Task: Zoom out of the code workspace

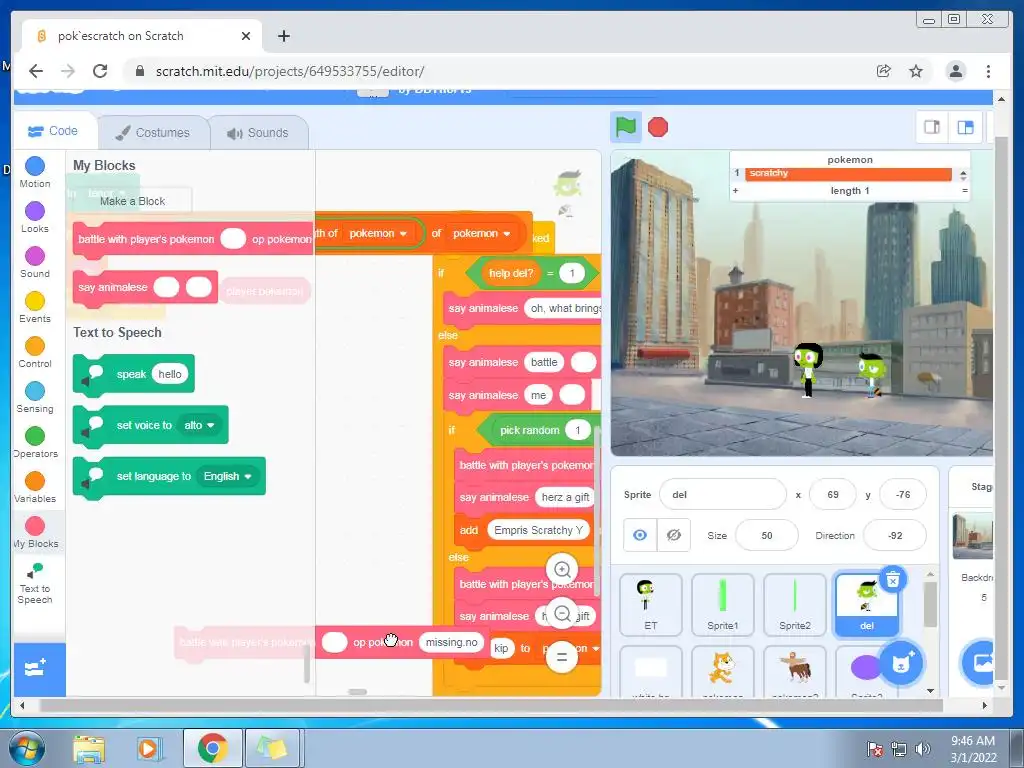Action: click(562, 613)
